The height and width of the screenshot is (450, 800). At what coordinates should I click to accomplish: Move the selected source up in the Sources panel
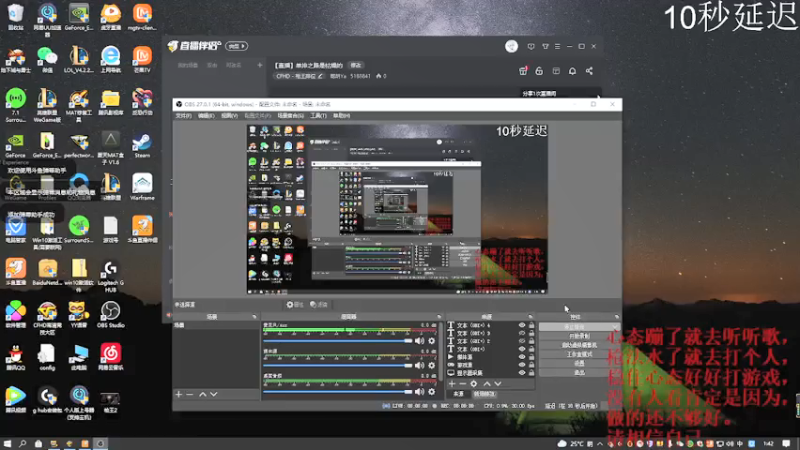point(487,384)
